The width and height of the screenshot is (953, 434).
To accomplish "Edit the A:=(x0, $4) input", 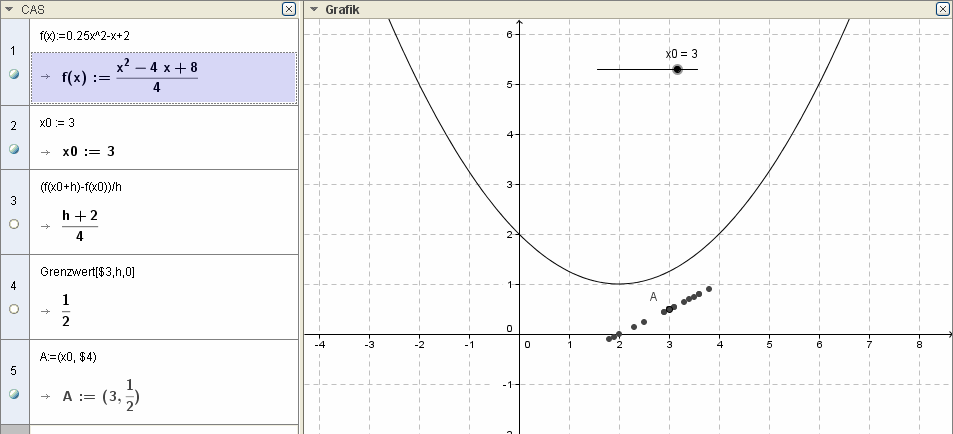I will point(68,356).
